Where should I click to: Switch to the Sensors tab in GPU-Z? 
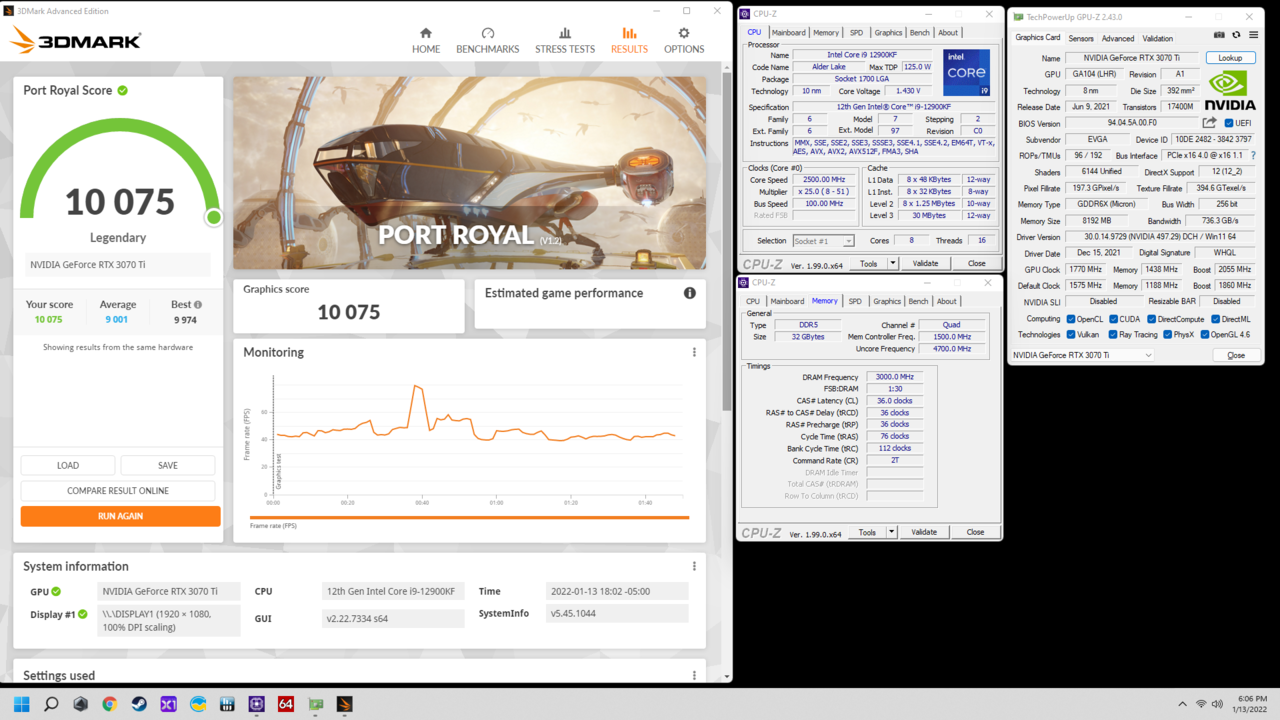(x=1081, y=38)
